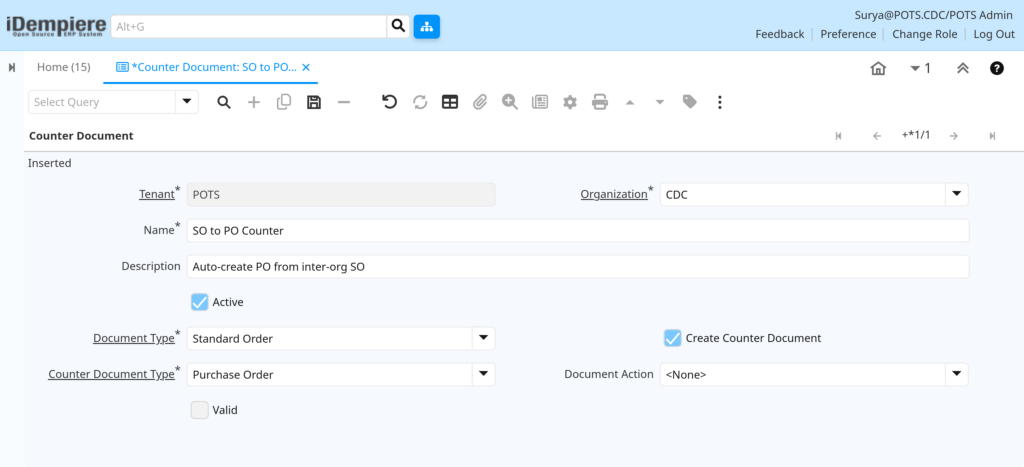Click the Delete record minus icon
The image size is (1024, 467).
coord(344,102)
